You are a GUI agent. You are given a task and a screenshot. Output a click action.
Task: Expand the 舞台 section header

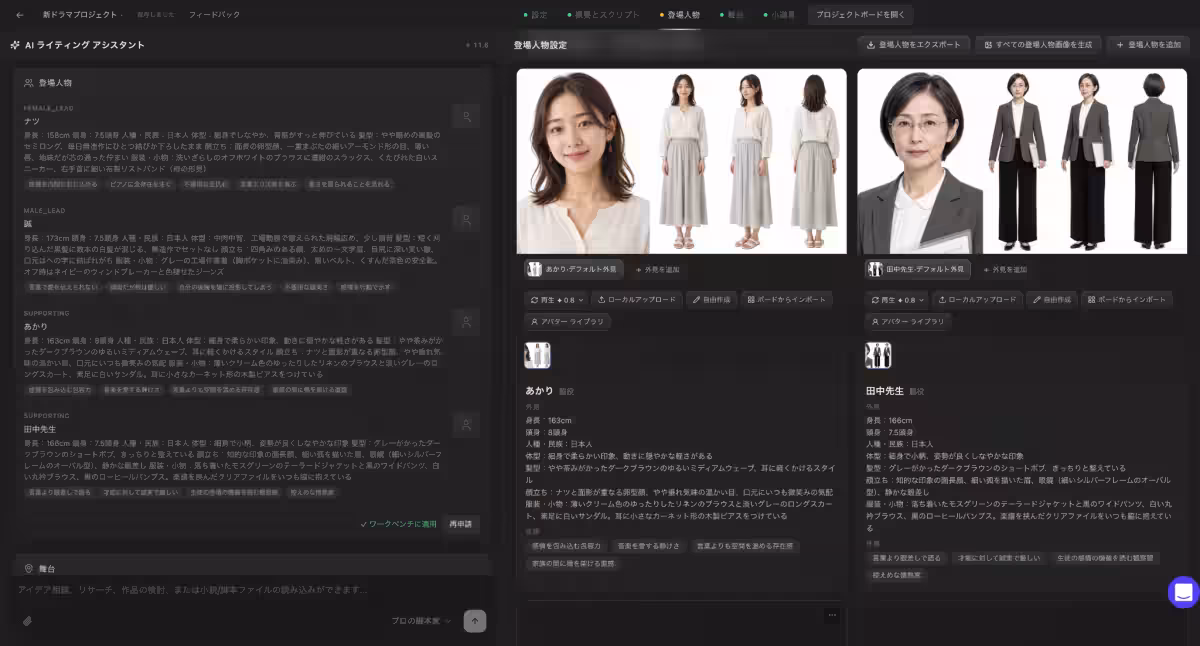tap(250, 567)
